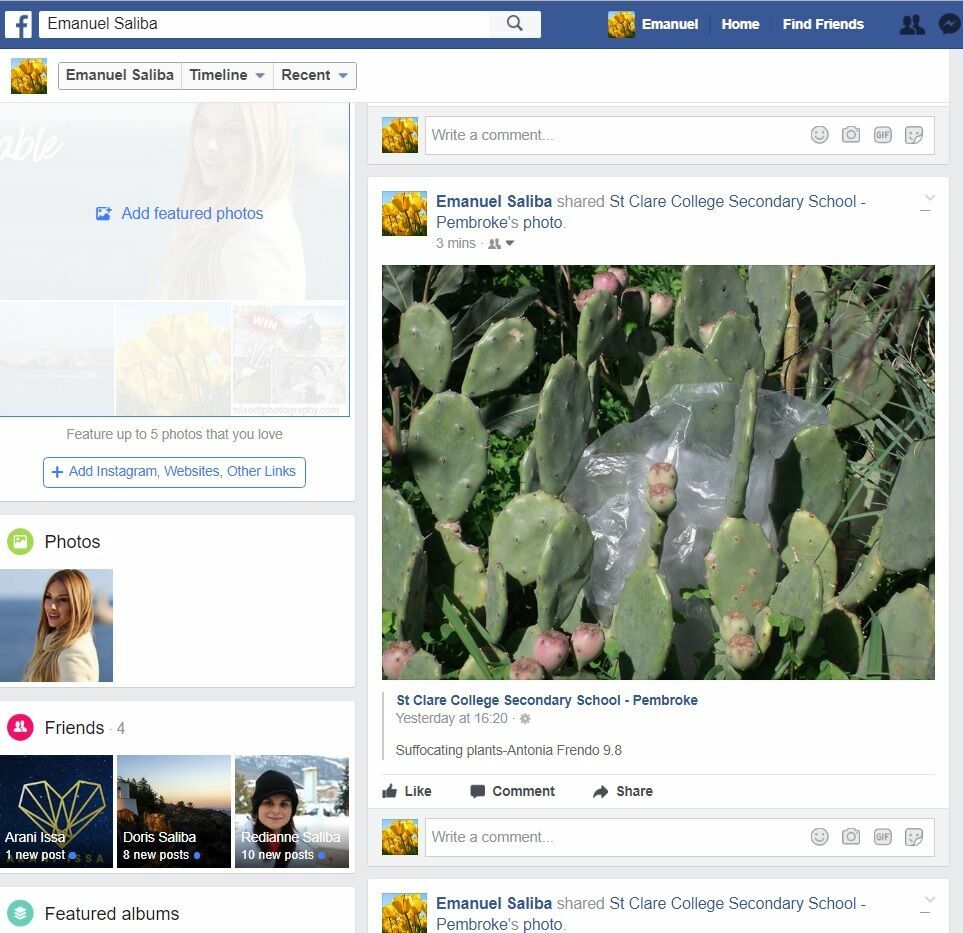Open the friend requests icon
This screenshot has width=963, height=933.
[x=911, y=24]
